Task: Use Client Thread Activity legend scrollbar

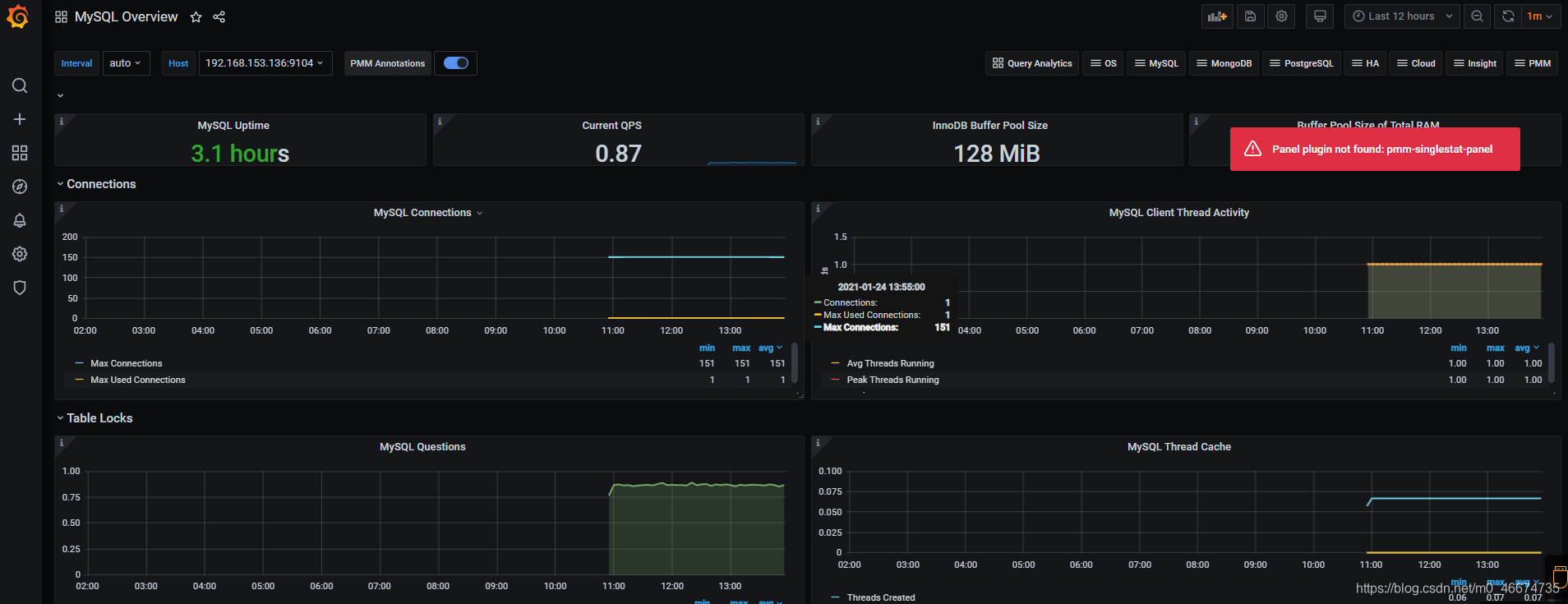Action: click(x=1551, y=362)
